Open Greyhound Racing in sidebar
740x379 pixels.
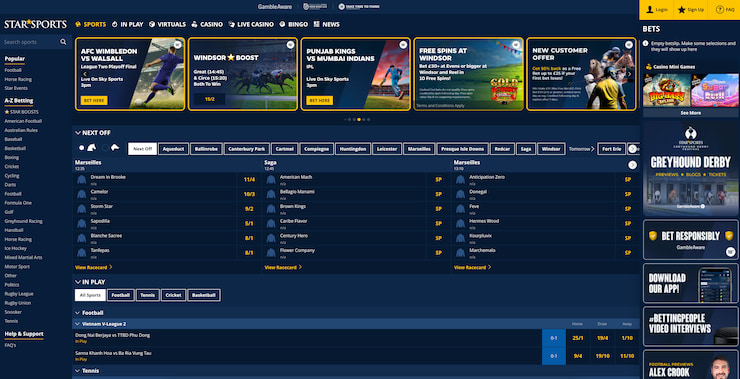[23, 221]
